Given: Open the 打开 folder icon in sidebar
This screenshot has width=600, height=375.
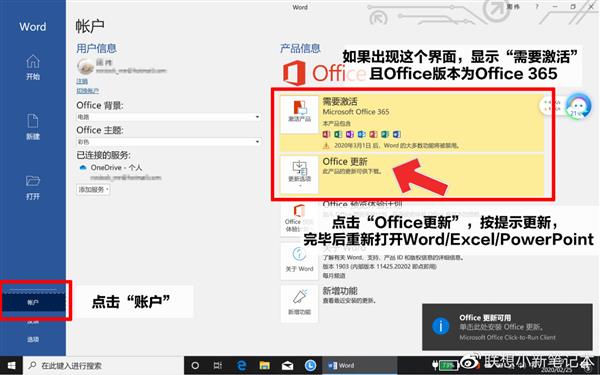Looking at the screenshot, I should pyautogui.click(x=33, y=188).
